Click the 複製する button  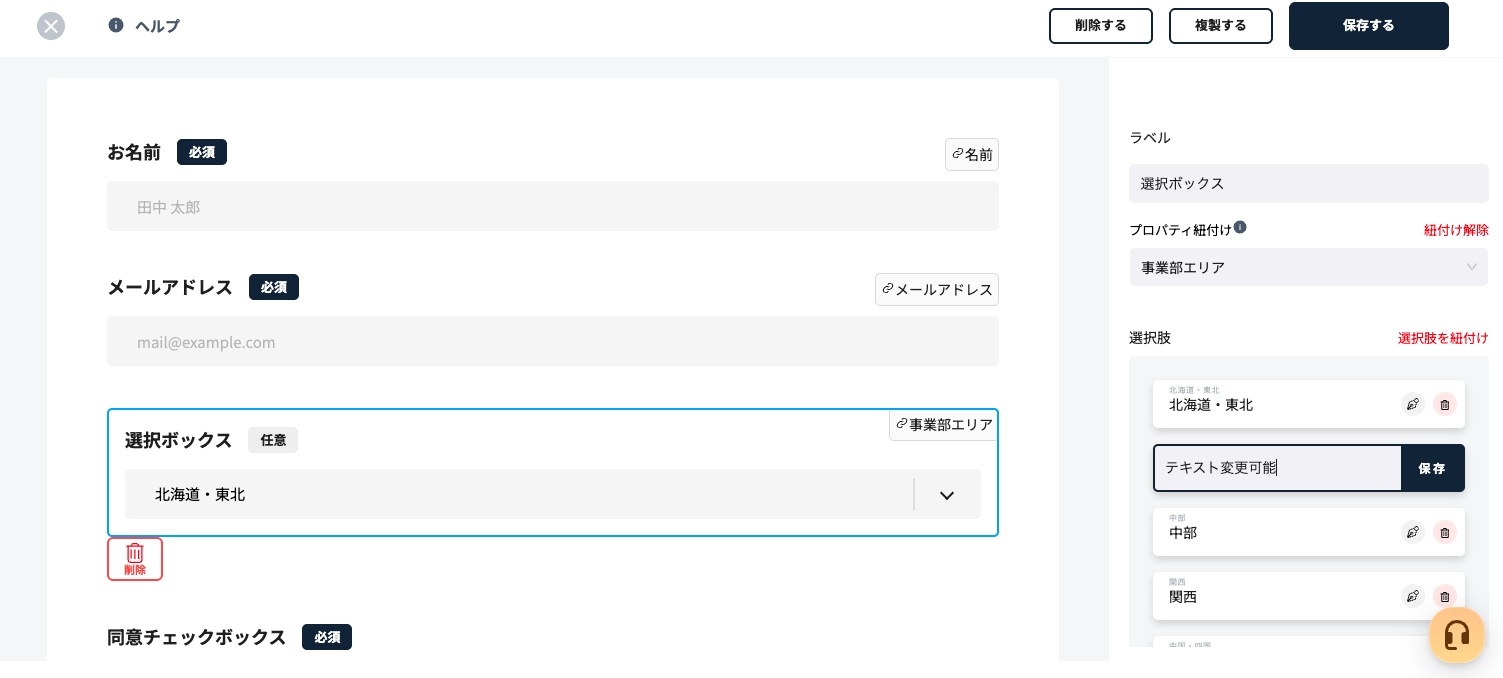point(1221,26)
